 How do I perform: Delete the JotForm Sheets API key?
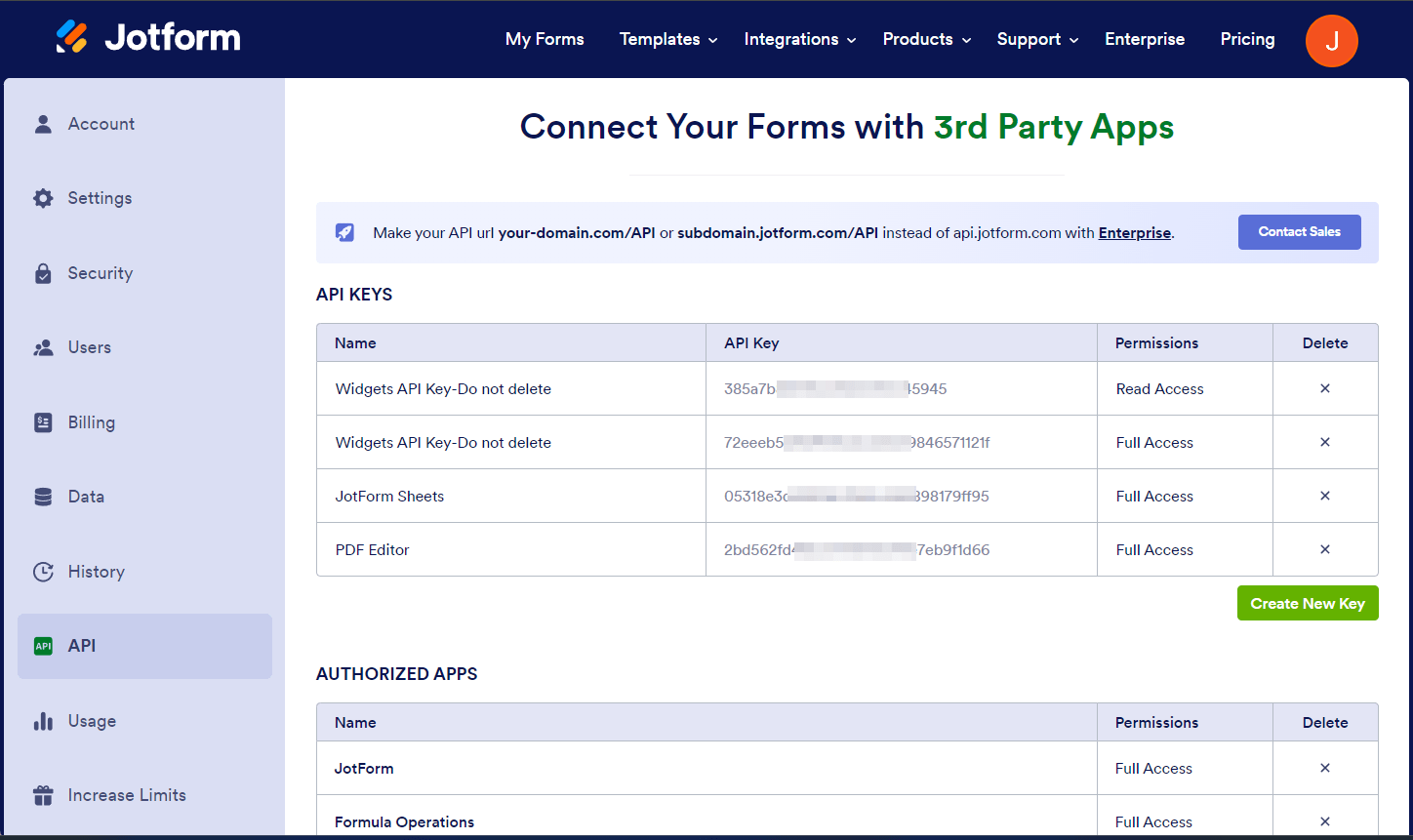click(x=1324, y=496)
